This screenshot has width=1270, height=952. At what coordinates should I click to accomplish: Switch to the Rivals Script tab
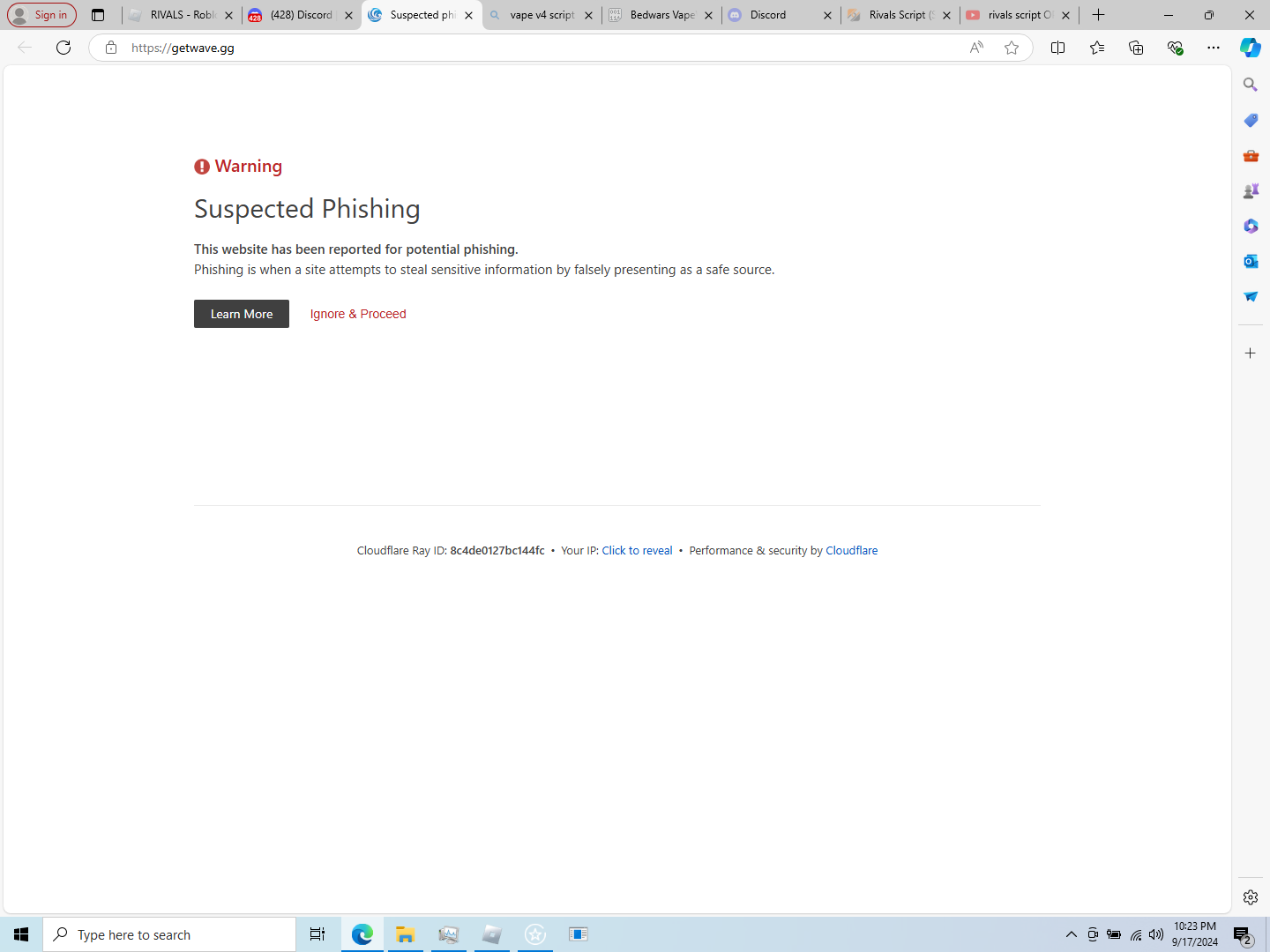click(900, 15)
